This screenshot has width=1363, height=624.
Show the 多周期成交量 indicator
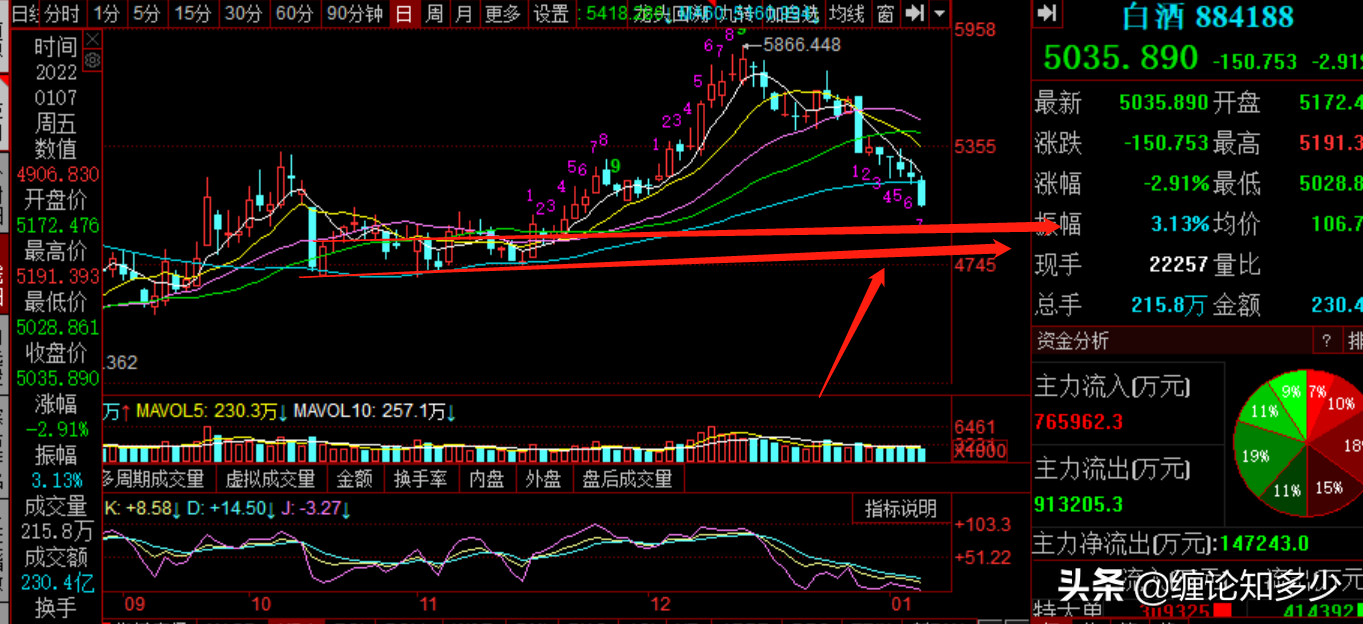(x=153, y=479)
